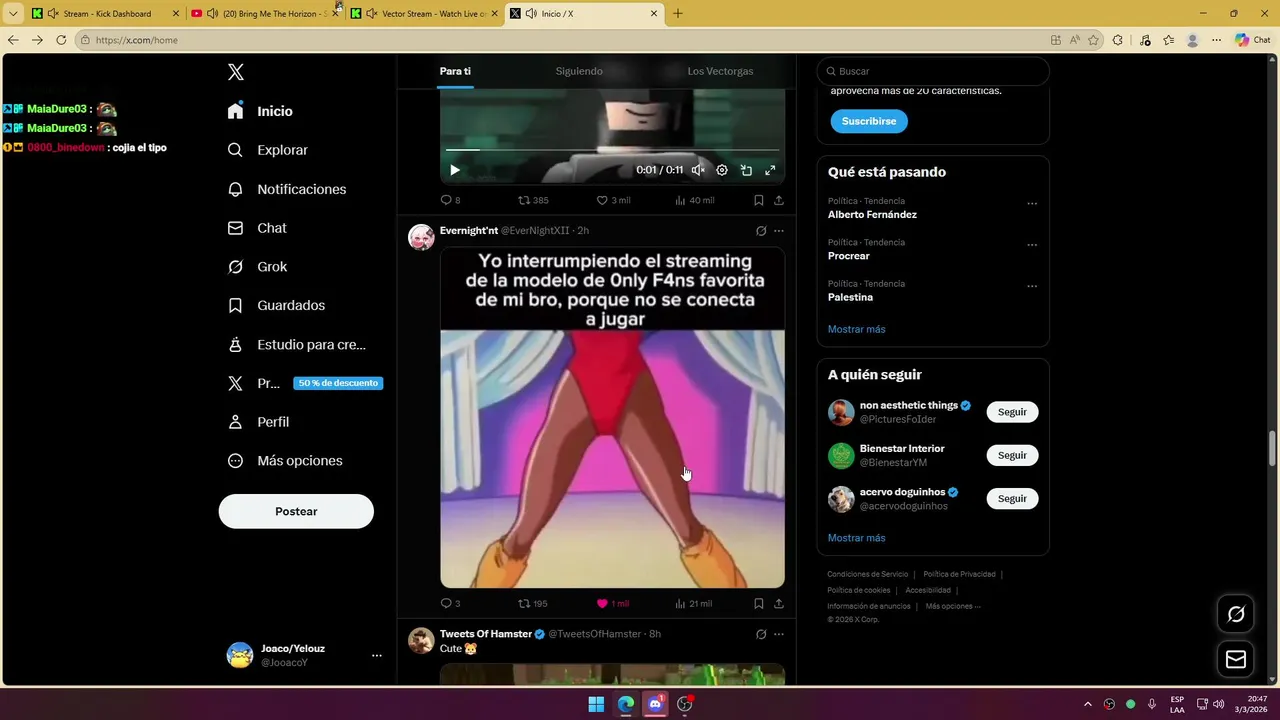
Task: Play the video in top post
Action: [x=455, y=170]
